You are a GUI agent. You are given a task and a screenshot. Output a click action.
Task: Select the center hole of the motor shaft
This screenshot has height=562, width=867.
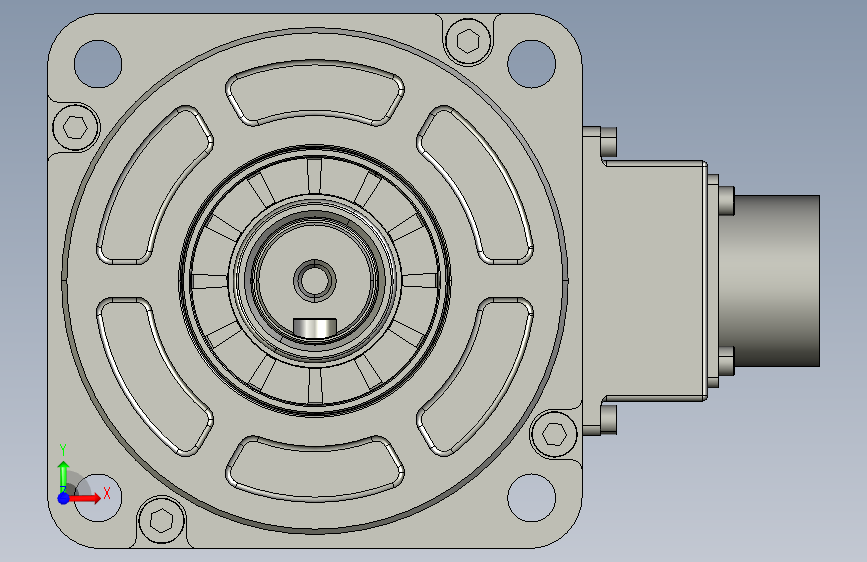point(315,281)
